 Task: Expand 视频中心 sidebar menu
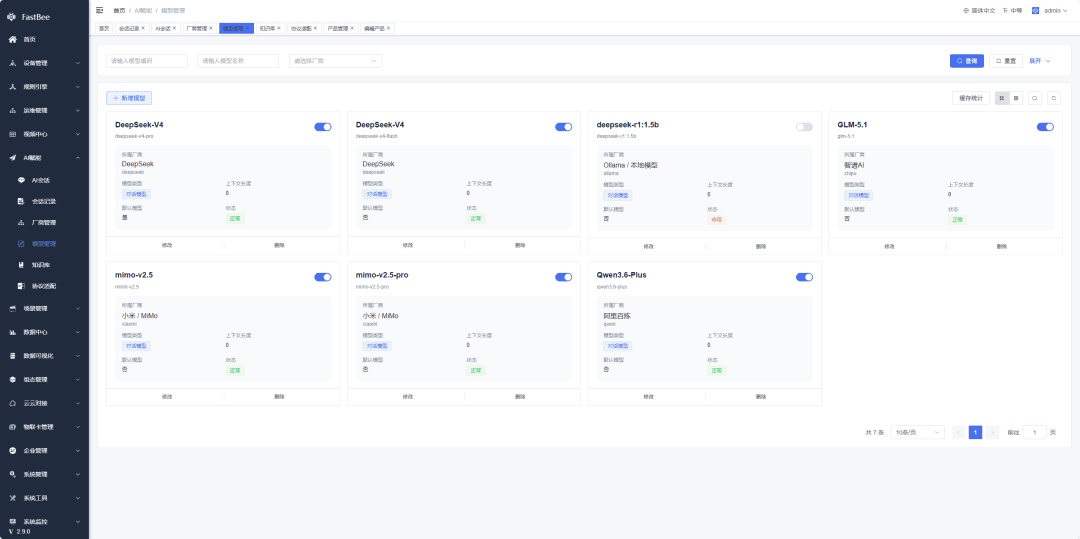click(44, 134)
